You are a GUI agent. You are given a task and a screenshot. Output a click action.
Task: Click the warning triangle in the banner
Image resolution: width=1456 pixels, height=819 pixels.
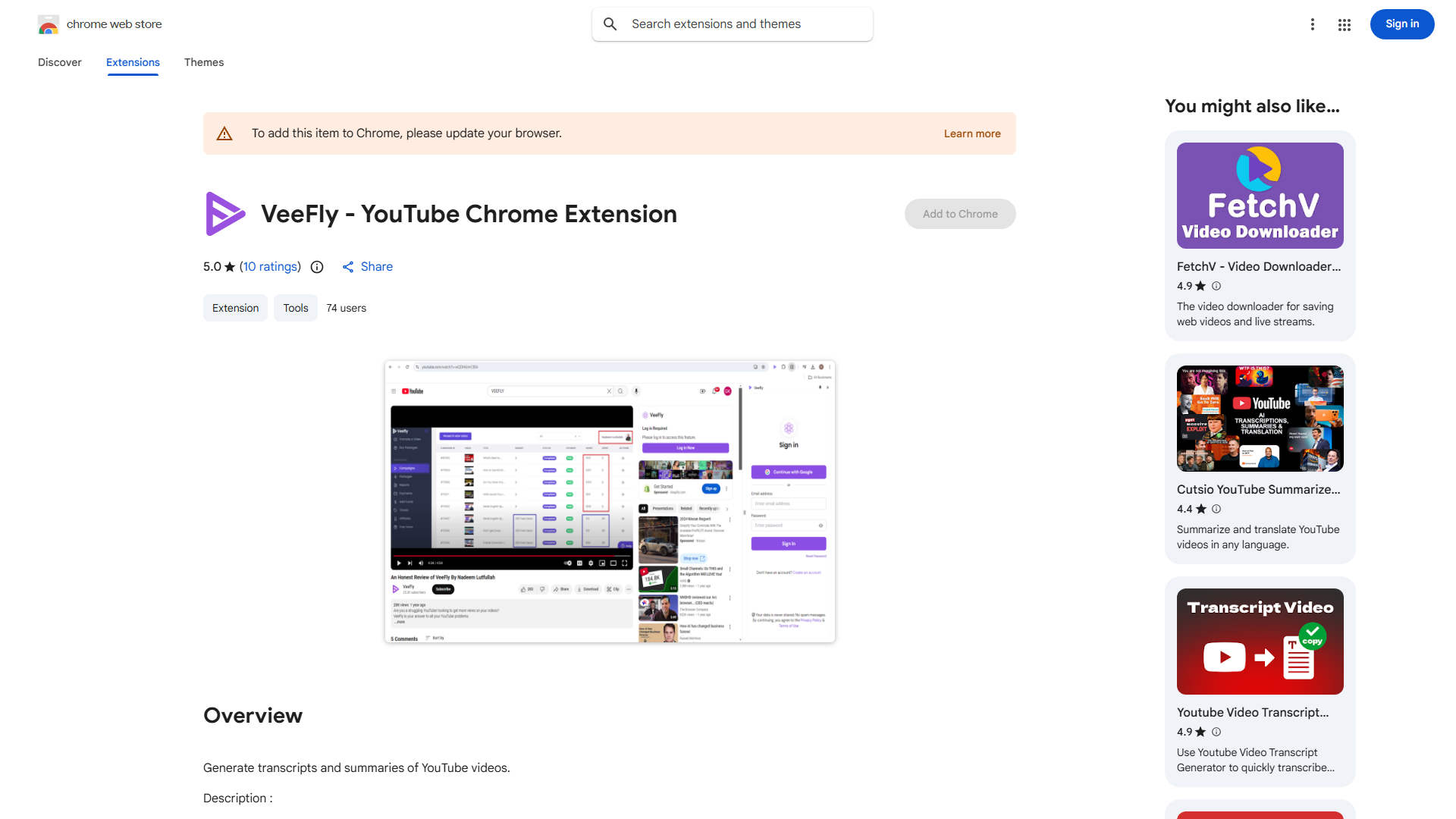coord(224,133)
